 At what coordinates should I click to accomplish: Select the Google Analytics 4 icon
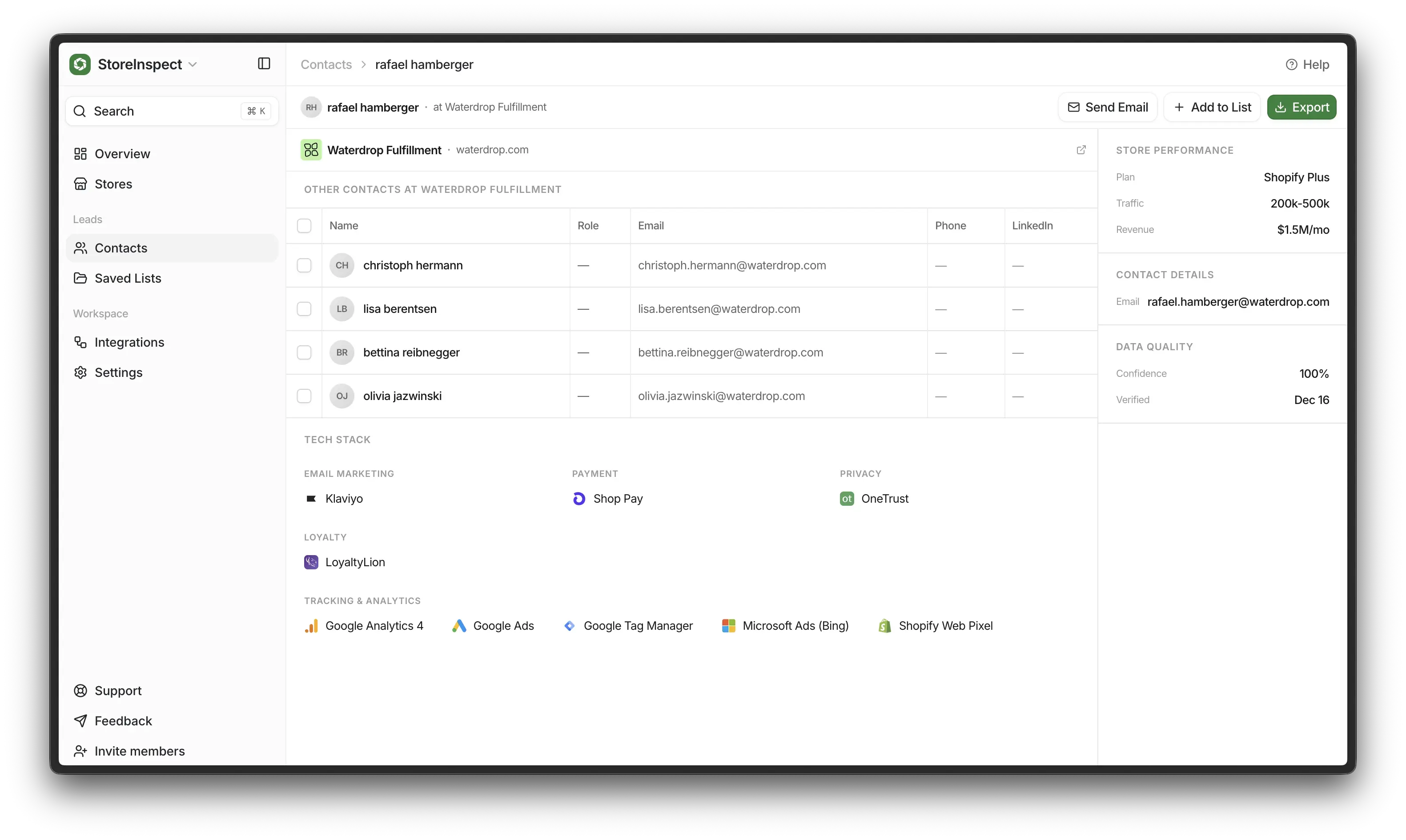tap(311, 625)
